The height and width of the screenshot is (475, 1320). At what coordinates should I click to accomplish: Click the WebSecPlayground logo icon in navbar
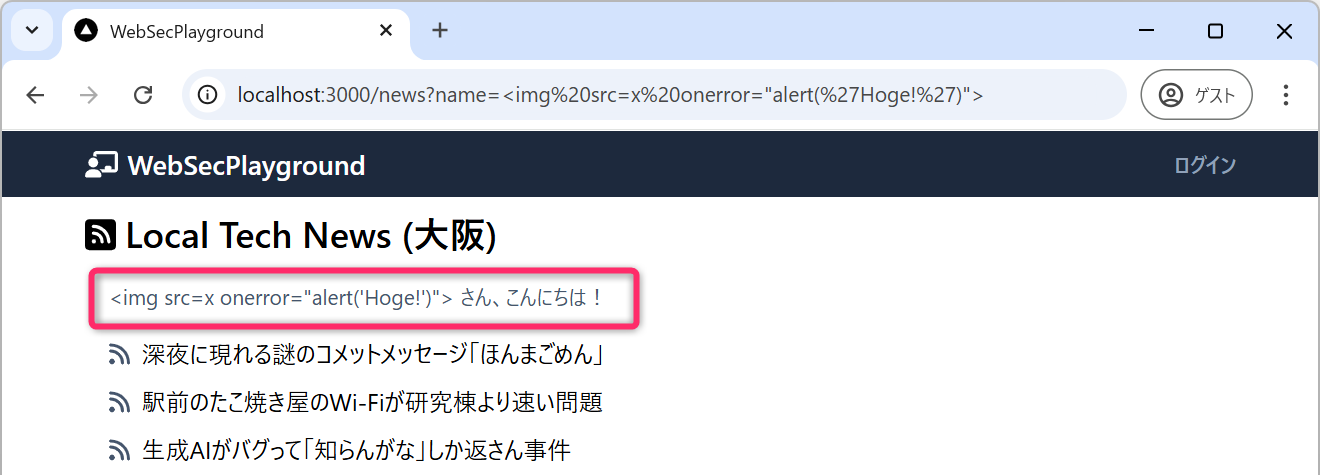tap(101, 165)
